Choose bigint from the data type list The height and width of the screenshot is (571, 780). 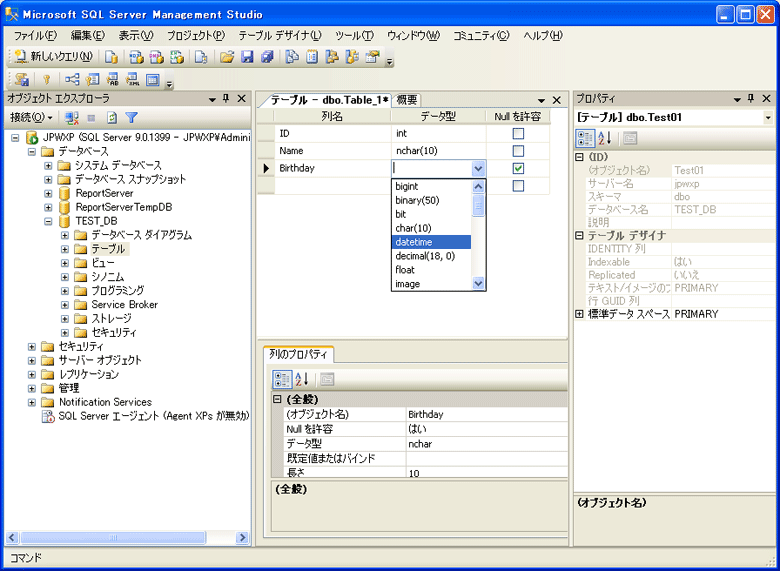431,187
